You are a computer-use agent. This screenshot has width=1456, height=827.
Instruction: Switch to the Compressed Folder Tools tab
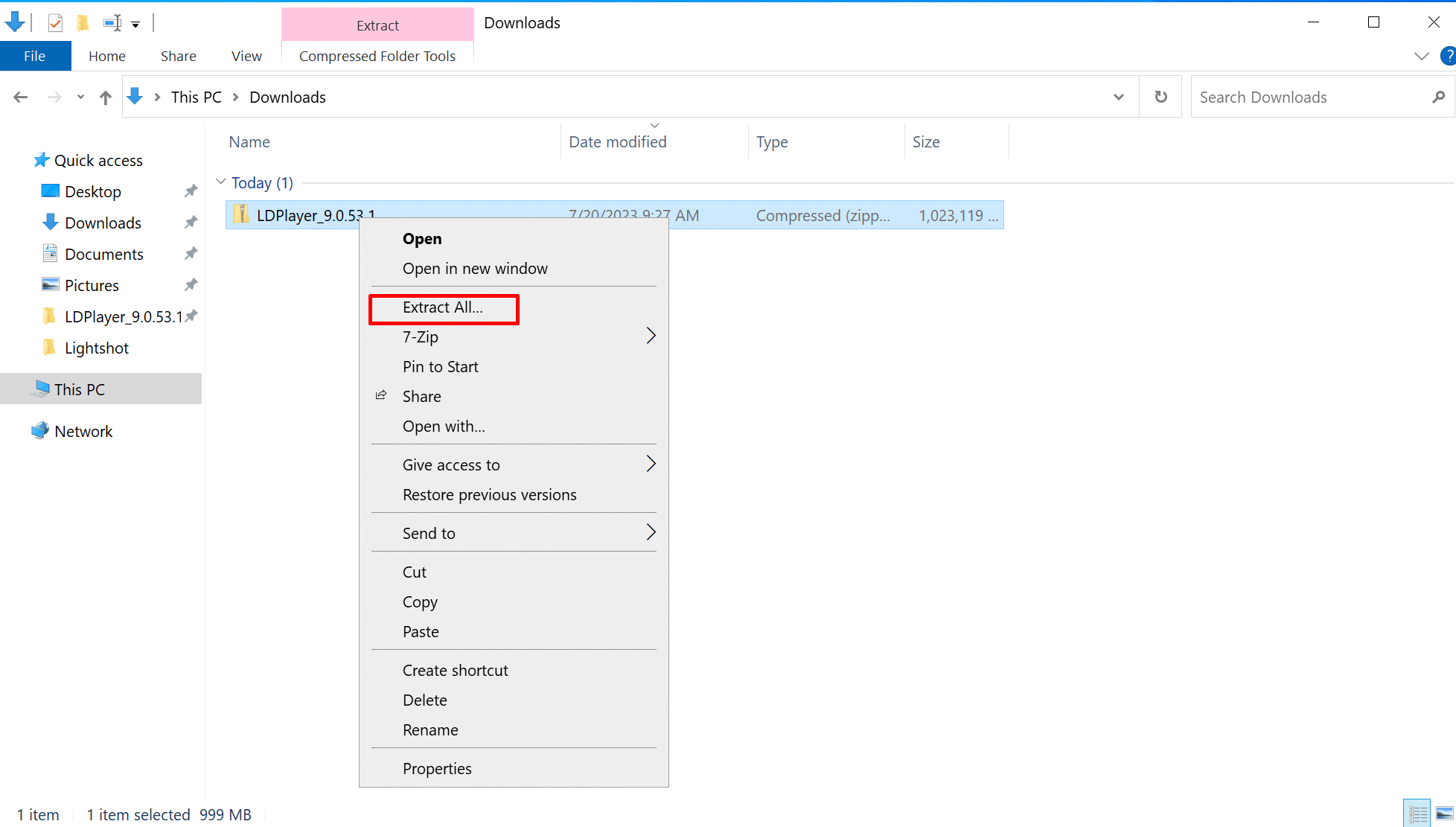(377, 56)
